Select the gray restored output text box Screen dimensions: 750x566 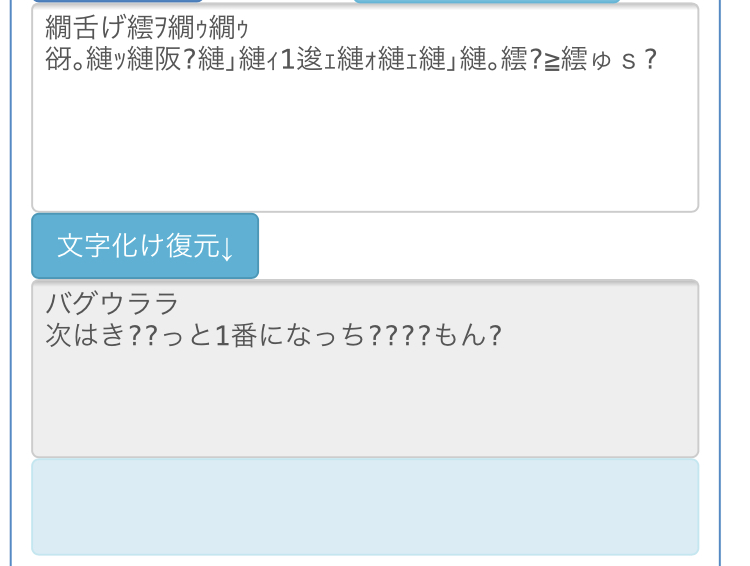point(365,368)
